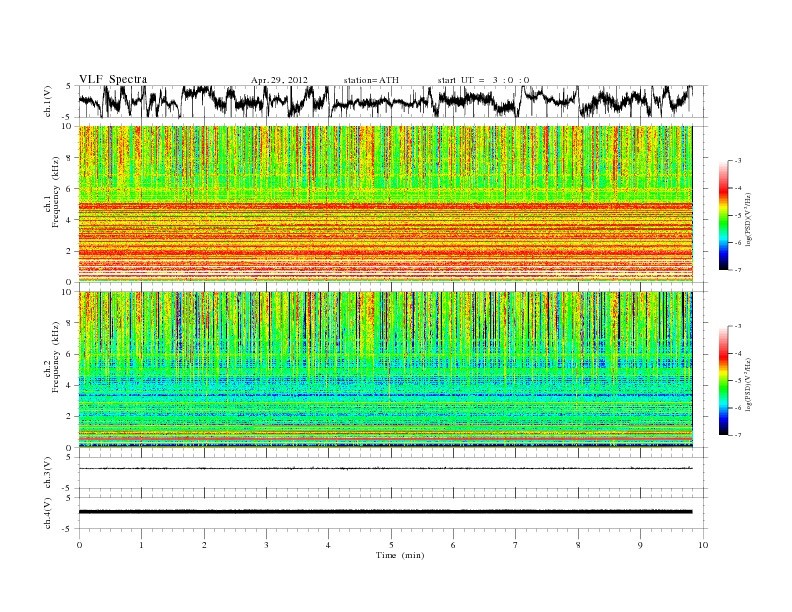Click time axis tick label "4"
792x612 pixels.
[x=328, y=545]
